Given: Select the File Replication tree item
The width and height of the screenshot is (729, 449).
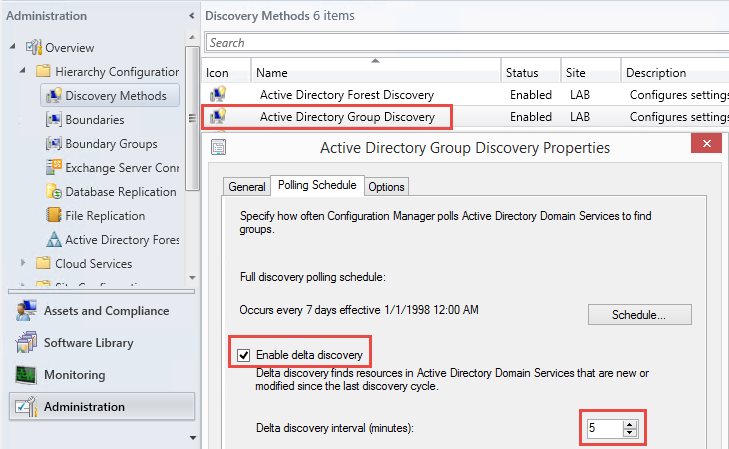Looking at the screenshot, I should 105,216.
